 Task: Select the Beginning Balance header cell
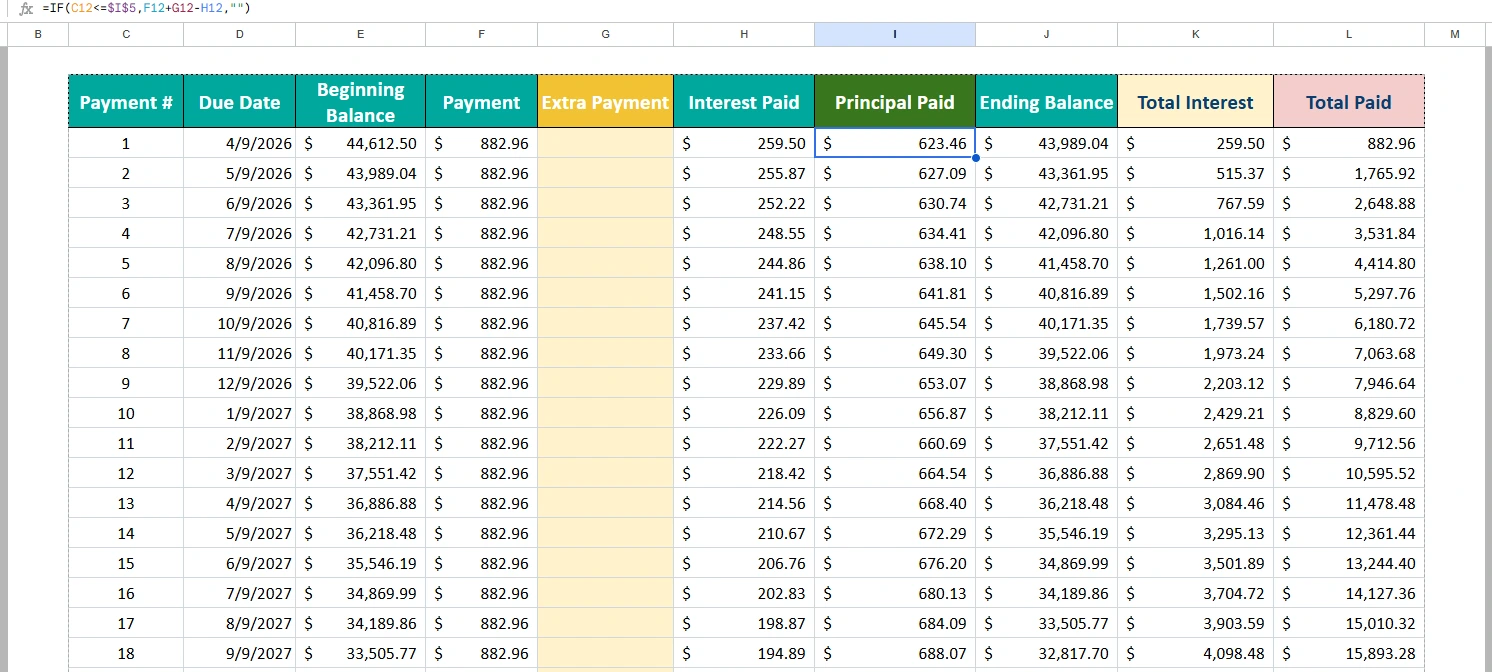360,101
